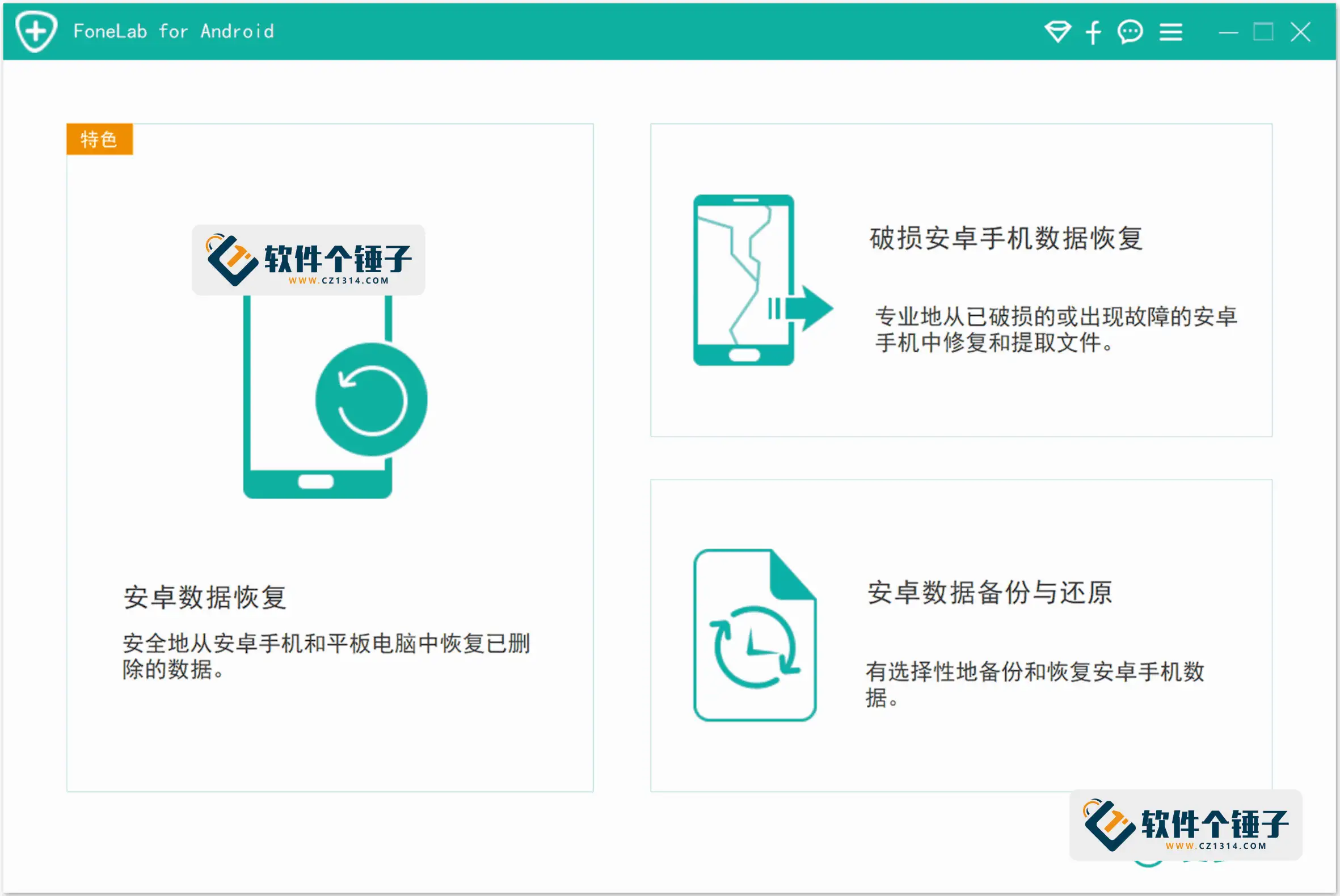Open the Facebook share icon
The height and width of the screenshot is (896, 1340).
tap(1093, 32)
